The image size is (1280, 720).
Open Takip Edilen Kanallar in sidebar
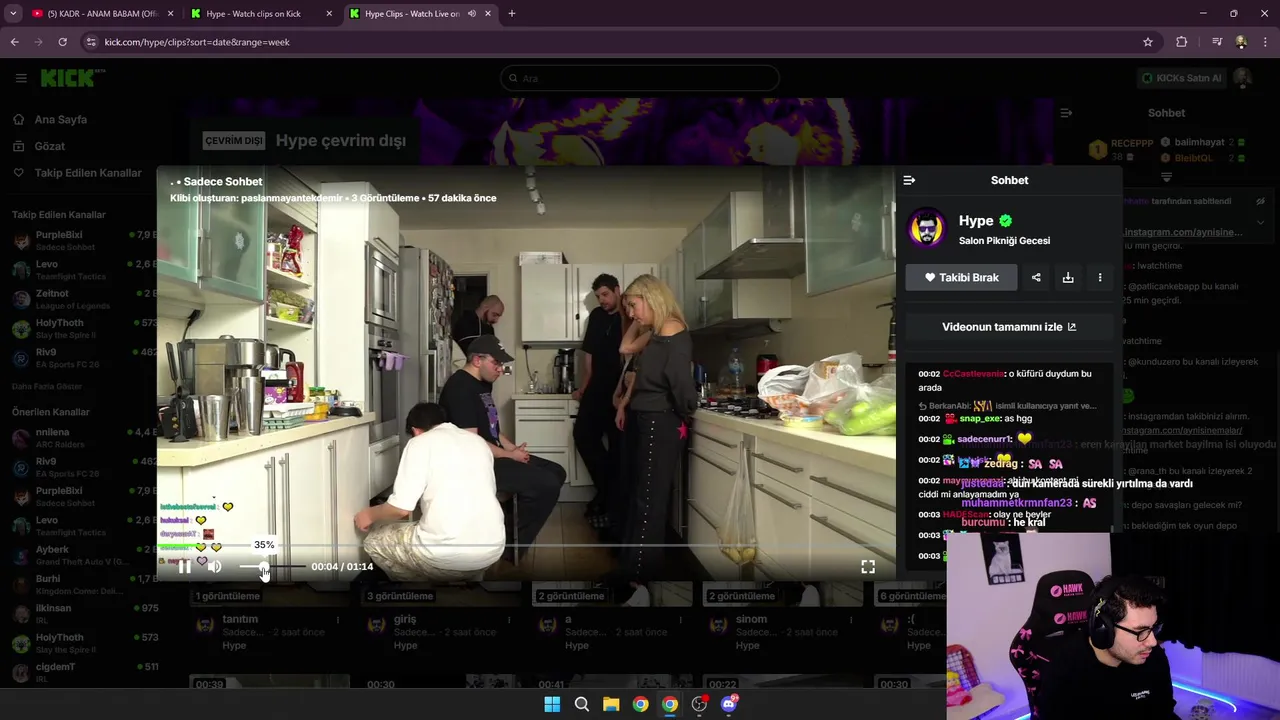pyautogui.click(x=88, y=173)
